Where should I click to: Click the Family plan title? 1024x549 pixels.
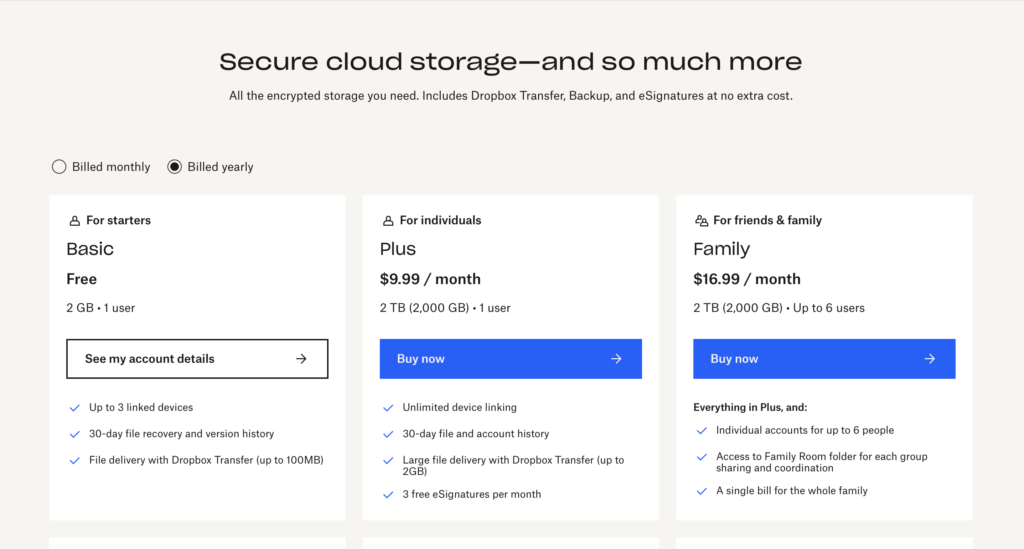click(722, 249)
